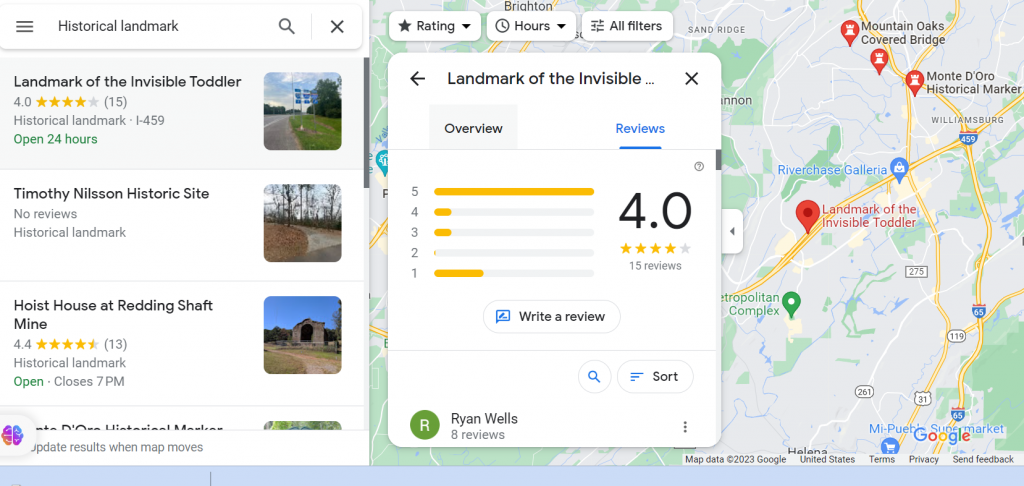The width and height of the screenshot is (1024, 486).
Task: Expand the Hours filter dropdown
Action: (x=531, y=26)
